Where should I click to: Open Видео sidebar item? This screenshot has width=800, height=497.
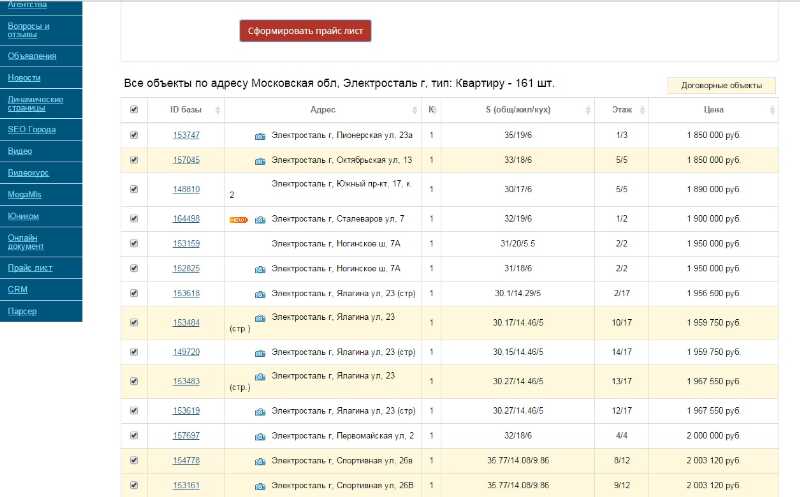point(20,151)
